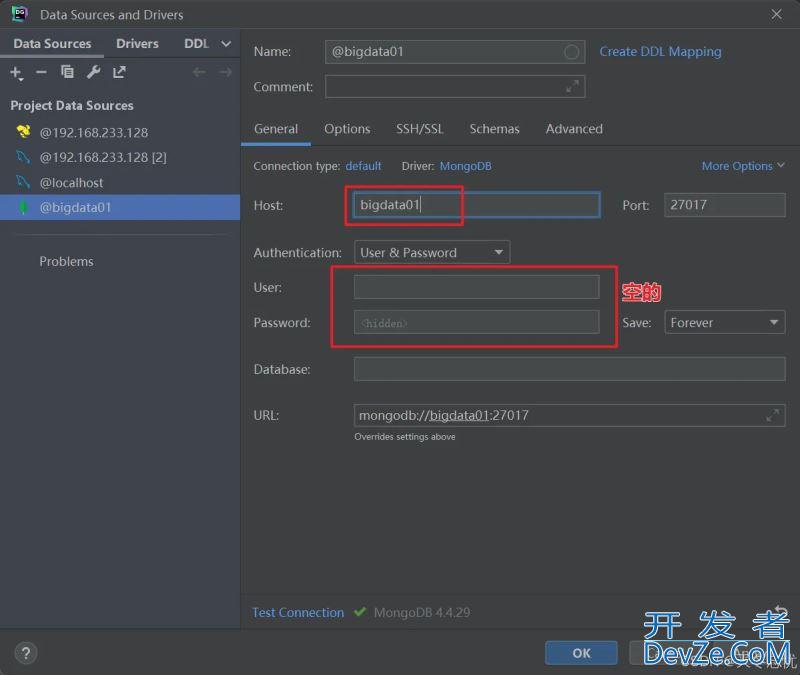
Task: Select @192.168.233.128 data source
Action: coord(120,133)
